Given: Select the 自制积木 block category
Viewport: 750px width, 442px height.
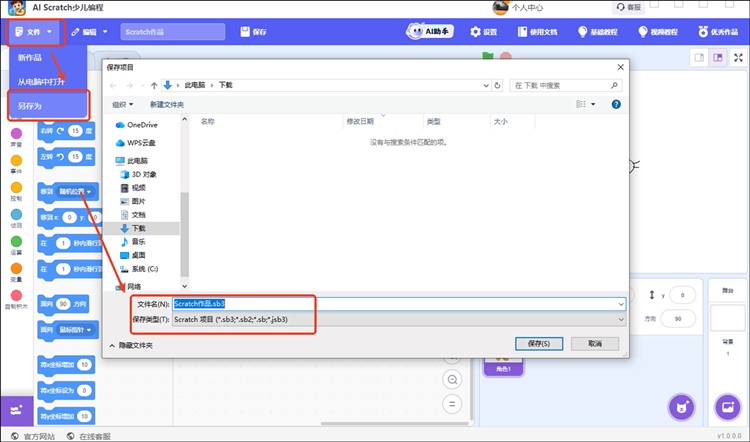Looking at the screenshot, I should tap(16, 299).
